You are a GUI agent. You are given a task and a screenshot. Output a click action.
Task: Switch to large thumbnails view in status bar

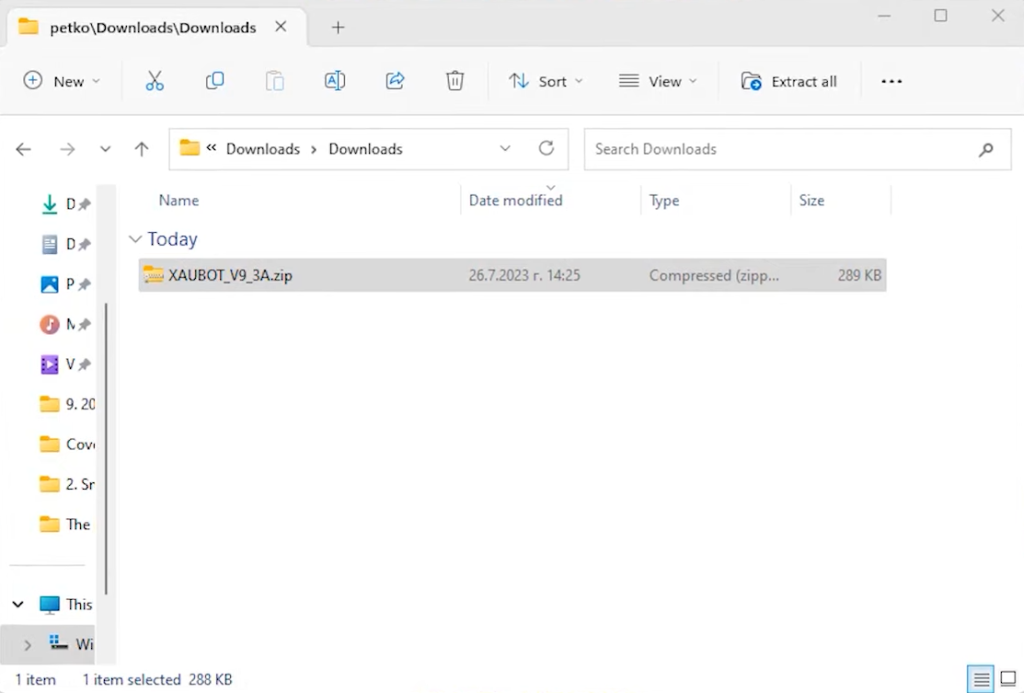(x=1008, y=679)
